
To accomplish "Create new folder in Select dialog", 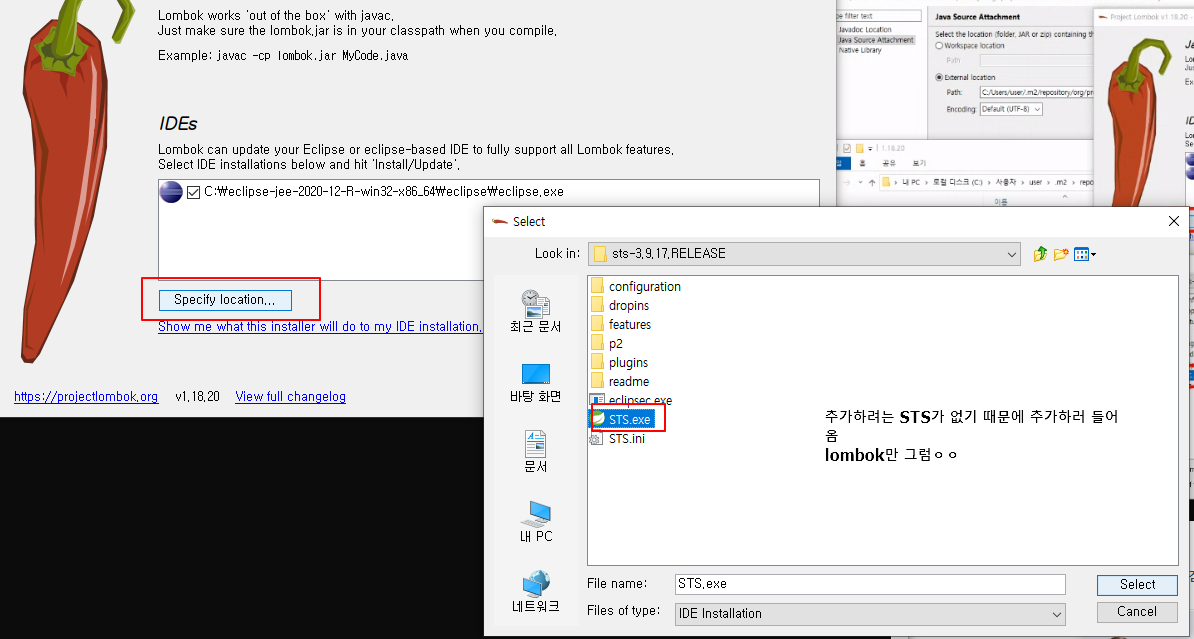I will point(1061,254).
